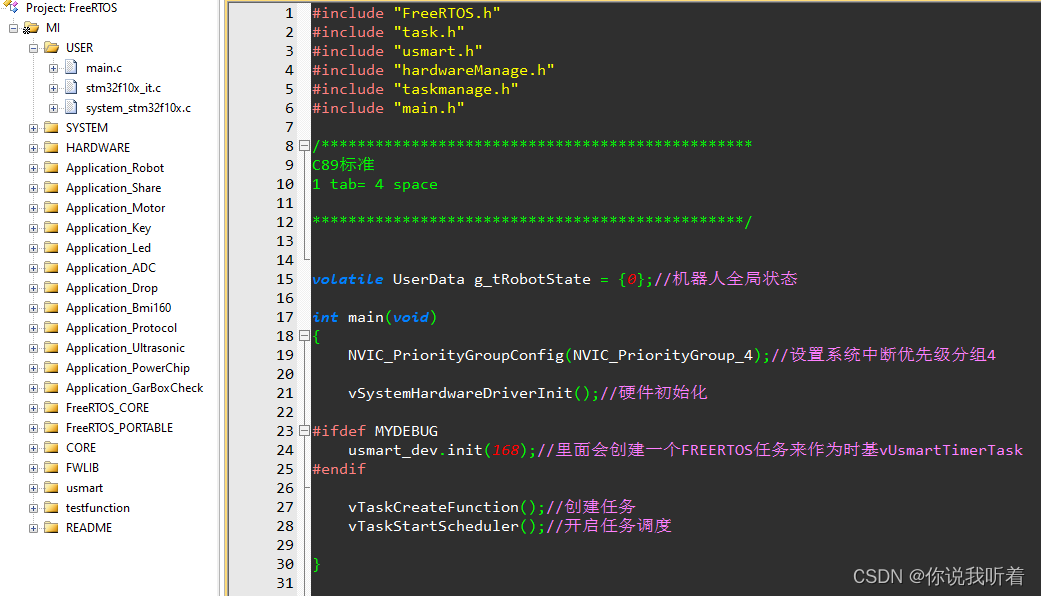
Task: Click the CORE folder icon
Action: coord(51,447)
